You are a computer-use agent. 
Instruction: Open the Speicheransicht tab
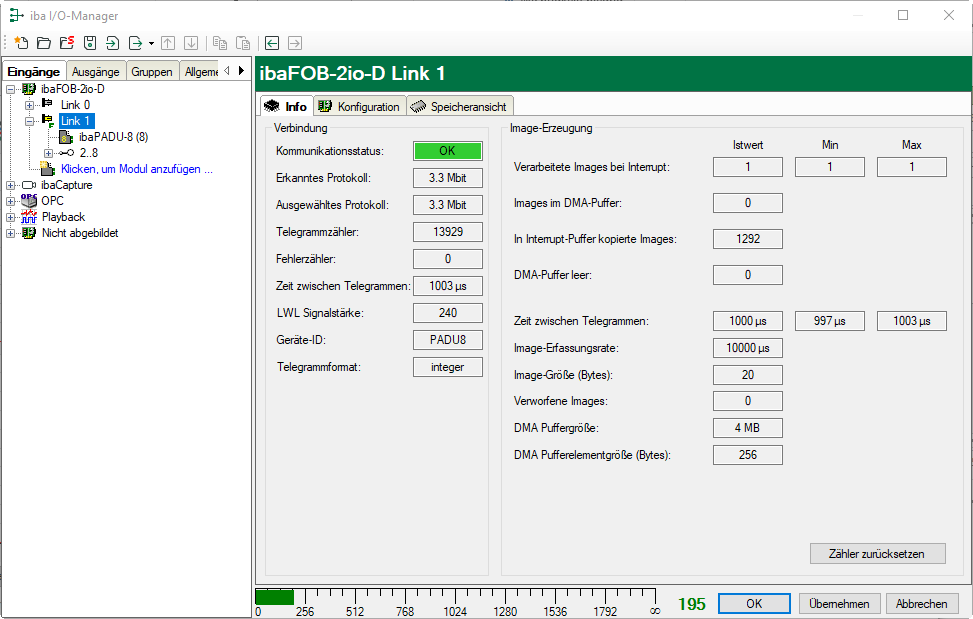[459, 107]
